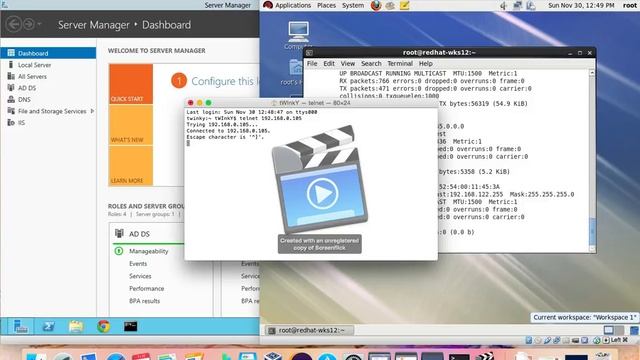
Task: Click the Quick Start tile
Action: click(x=131, y=84)
